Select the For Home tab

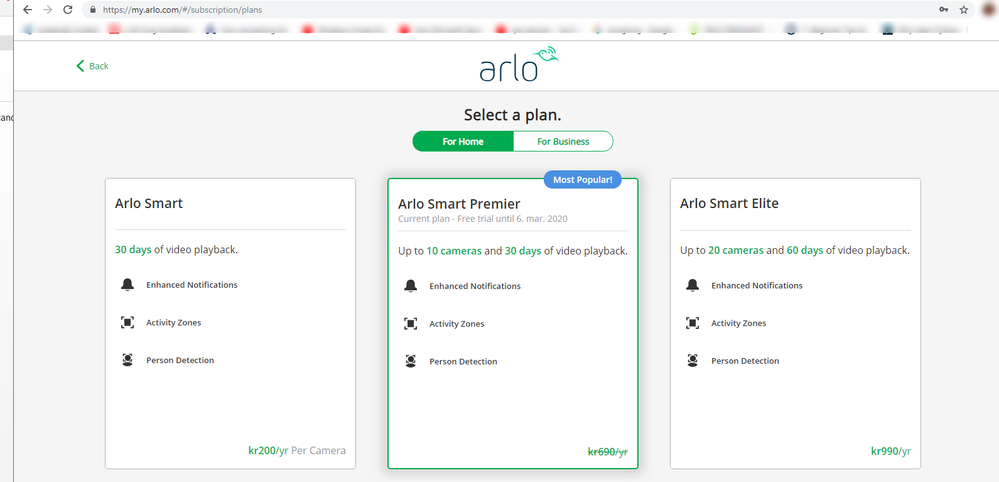pyautogui.click(x=463, y=141)
